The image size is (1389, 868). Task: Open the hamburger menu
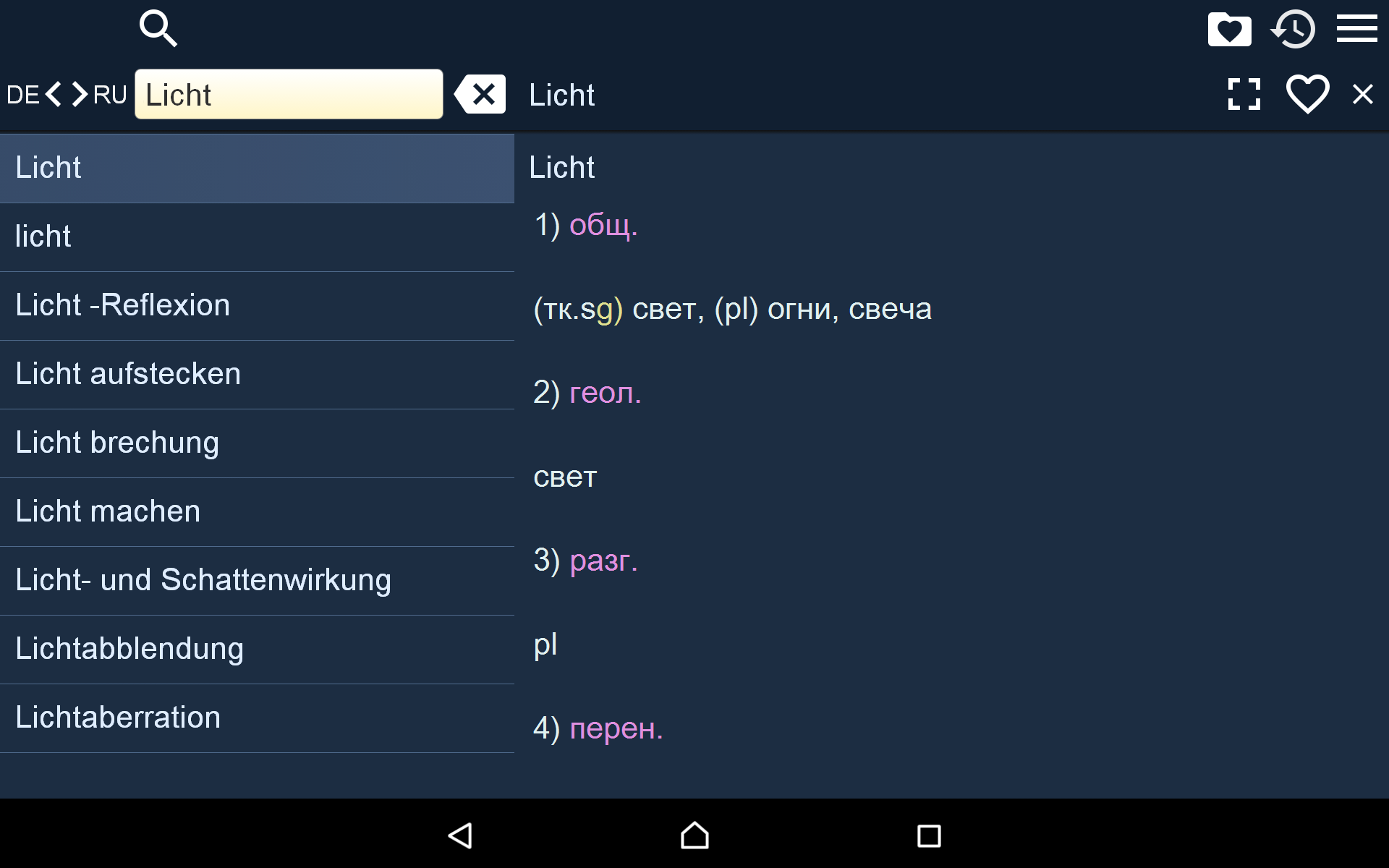pyautogui.click(x=1356, y=29)
